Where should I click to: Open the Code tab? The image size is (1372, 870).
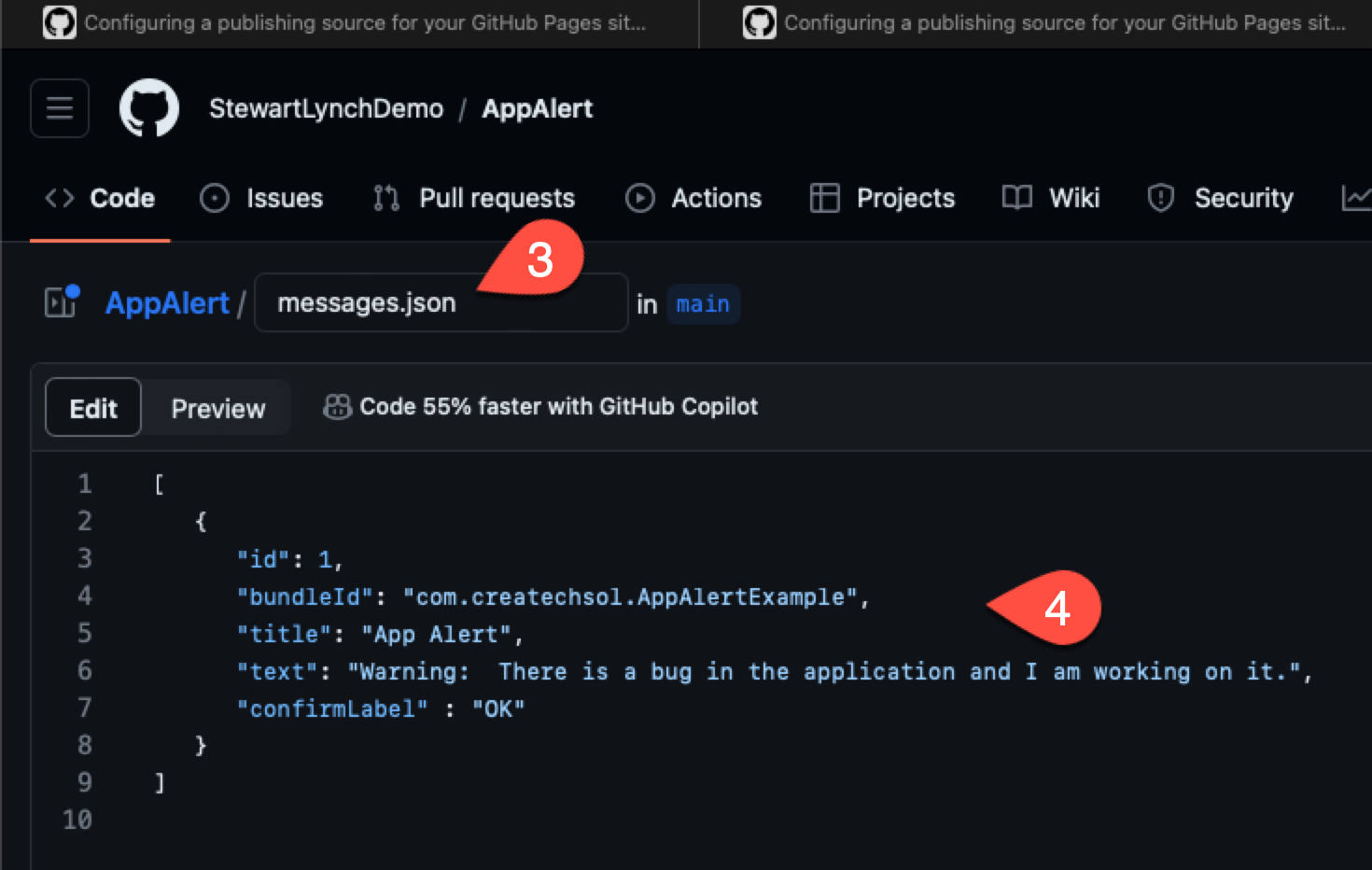coord(100,198)
